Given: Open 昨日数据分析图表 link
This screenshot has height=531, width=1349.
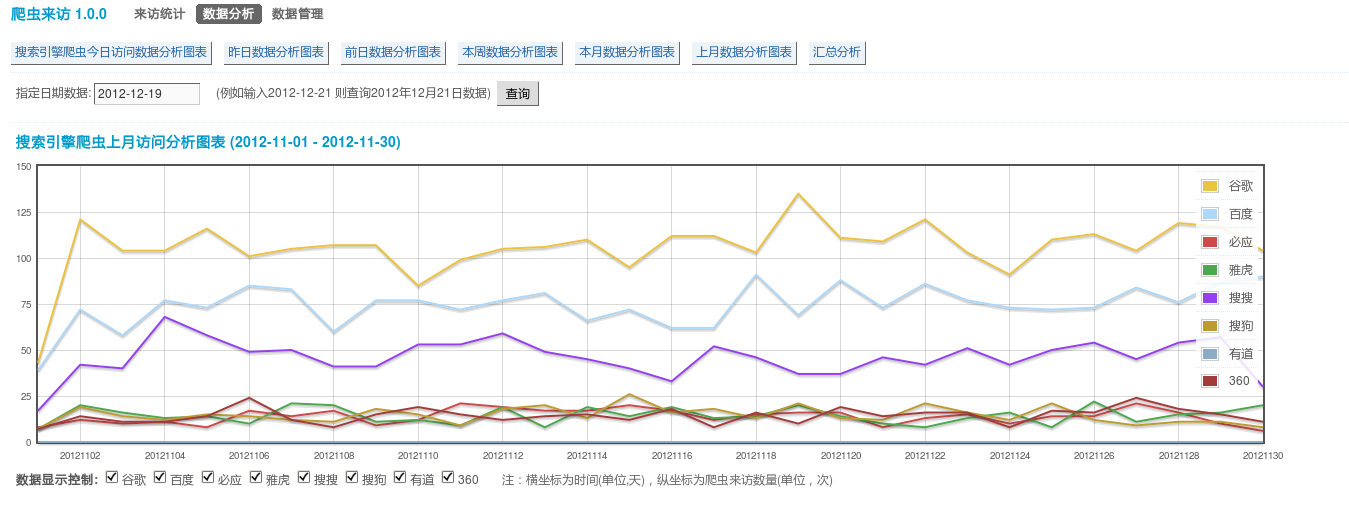Looking at the screenshot, I should pos(276,52).
